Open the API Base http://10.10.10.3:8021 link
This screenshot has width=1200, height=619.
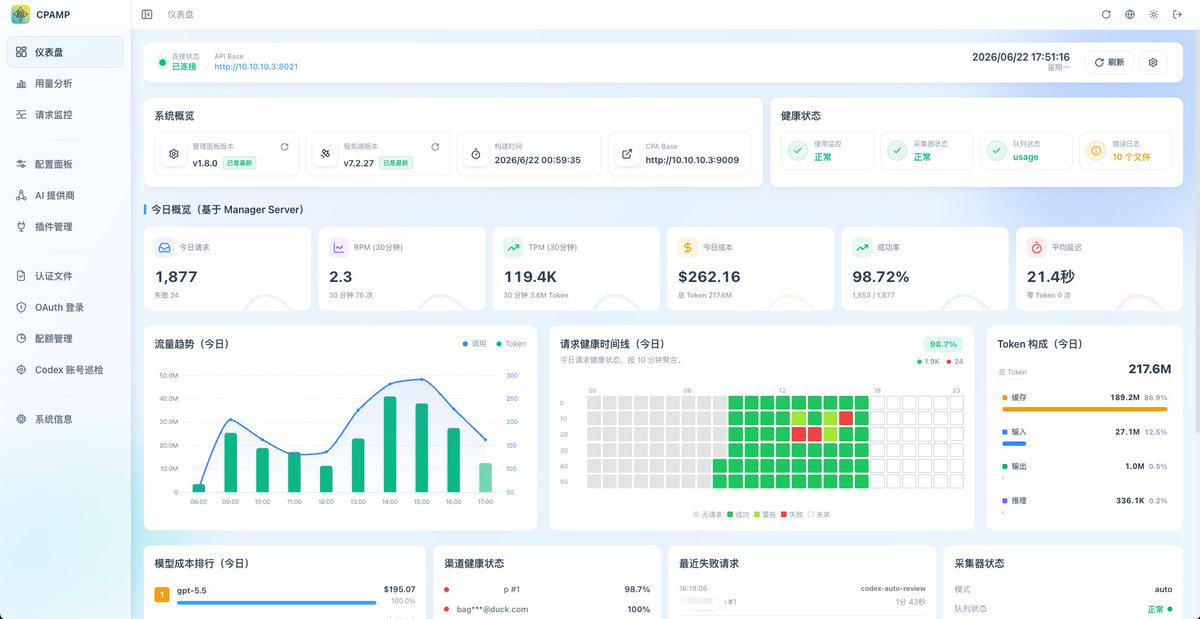click(256, 67)
